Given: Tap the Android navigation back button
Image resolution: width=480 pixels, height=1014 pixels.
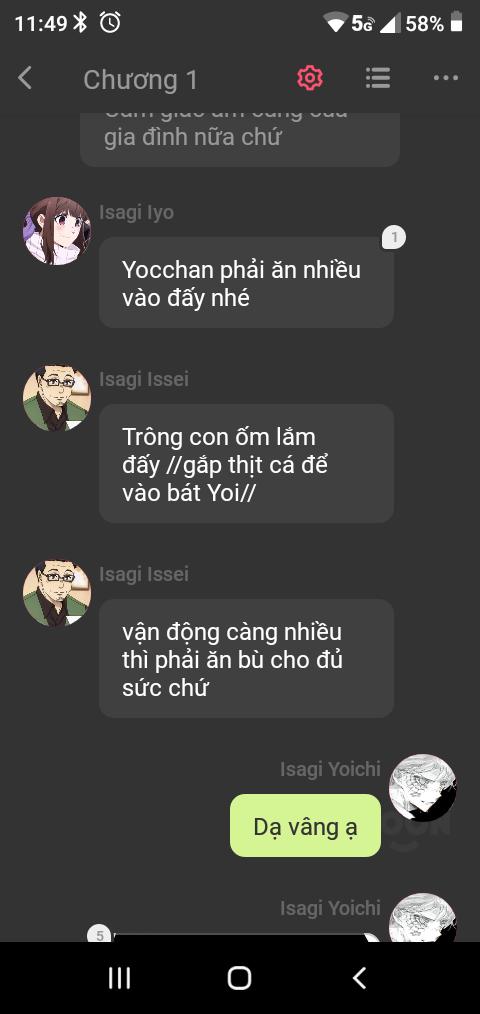Looking at the screenshot, I should click(x=360, y=978).
